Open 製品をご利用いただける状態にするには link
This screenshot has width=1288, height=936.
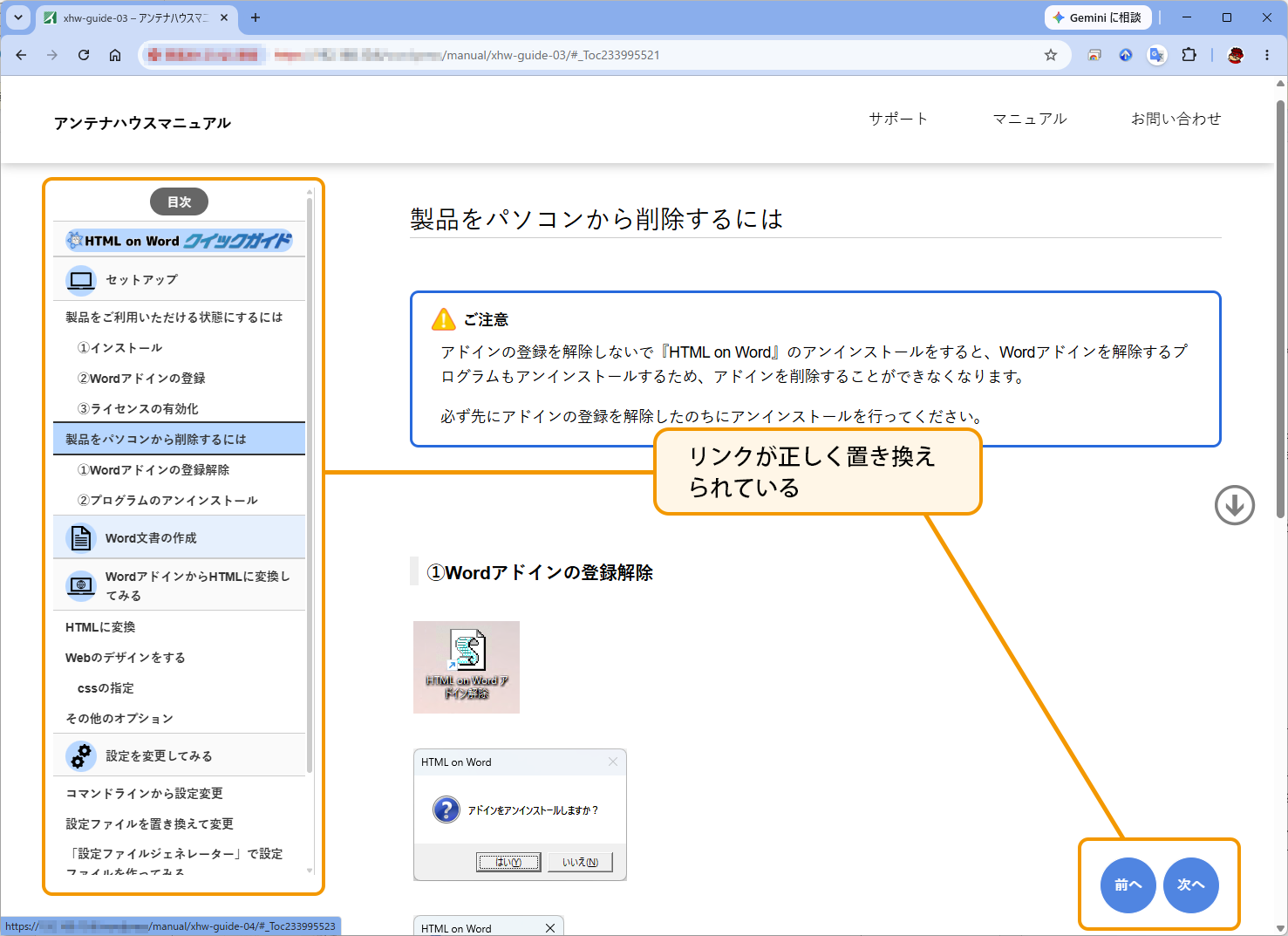click(x=174, y=318)
